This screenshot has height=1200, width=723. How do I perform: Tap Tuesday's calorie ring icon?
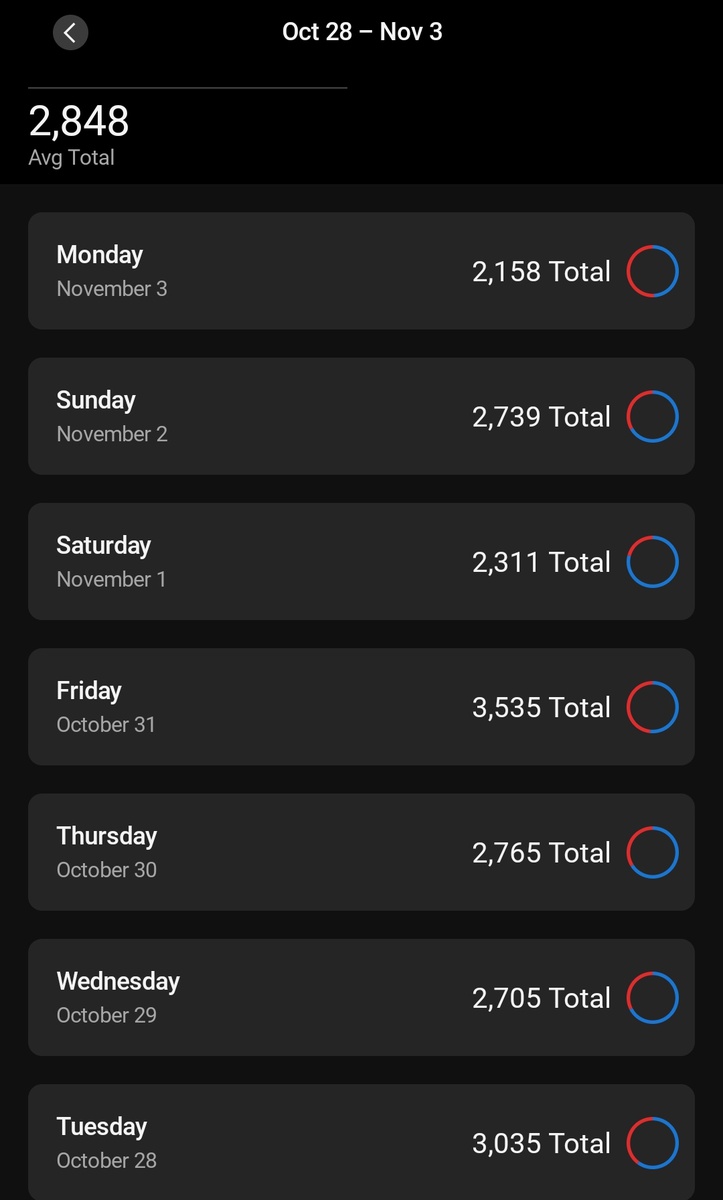point(652,1143)
